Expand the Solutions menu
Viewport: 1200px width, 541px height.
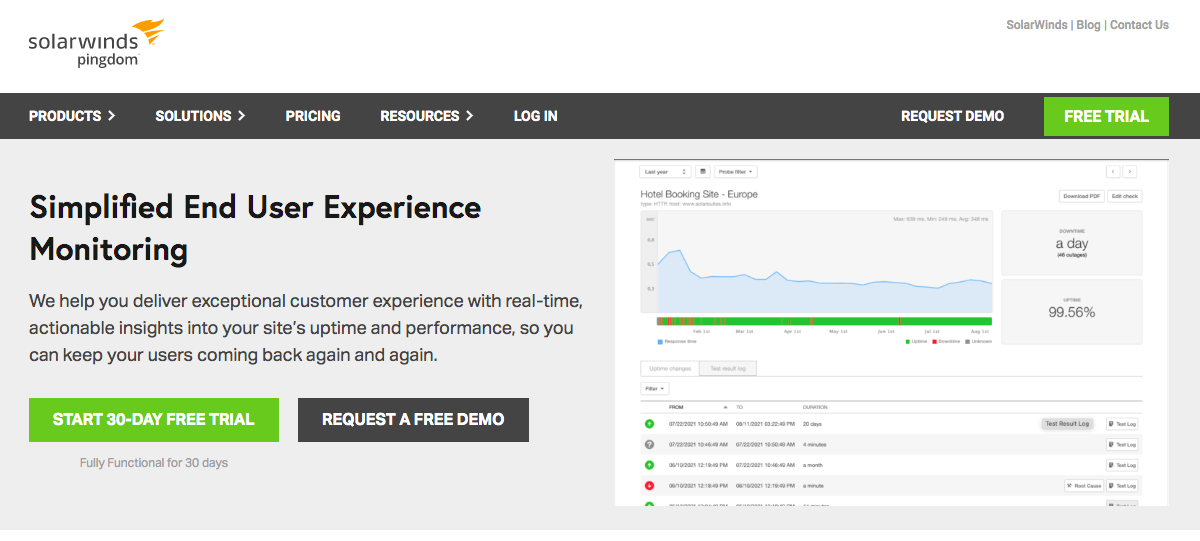(x=200, y=116)
